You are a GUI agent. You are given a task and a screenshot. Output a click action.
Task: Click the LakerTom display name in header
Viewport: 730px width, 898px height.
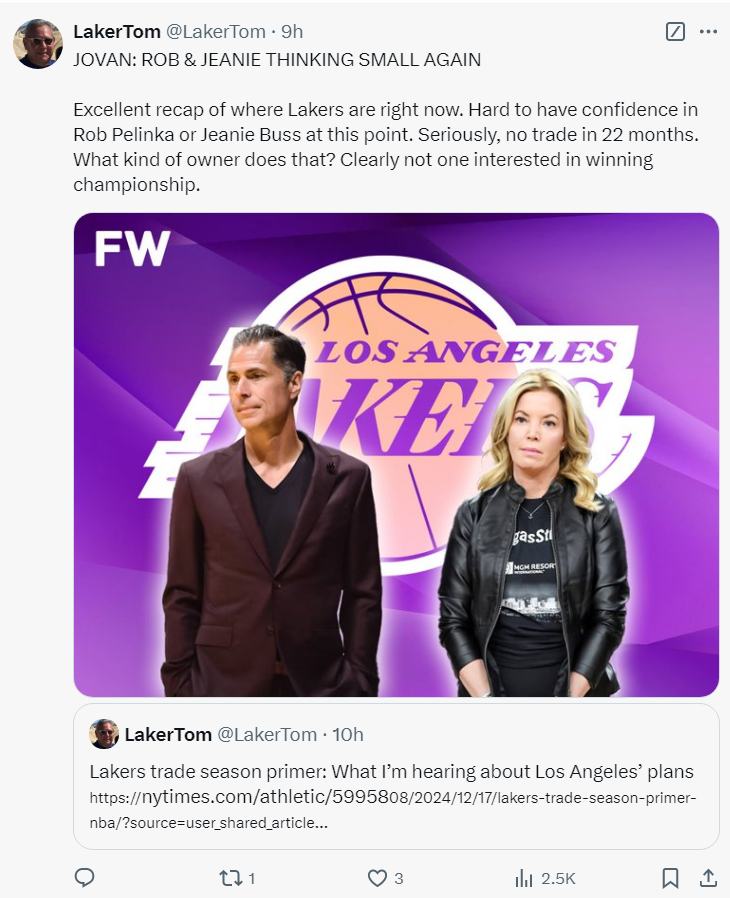coord(116,32)
